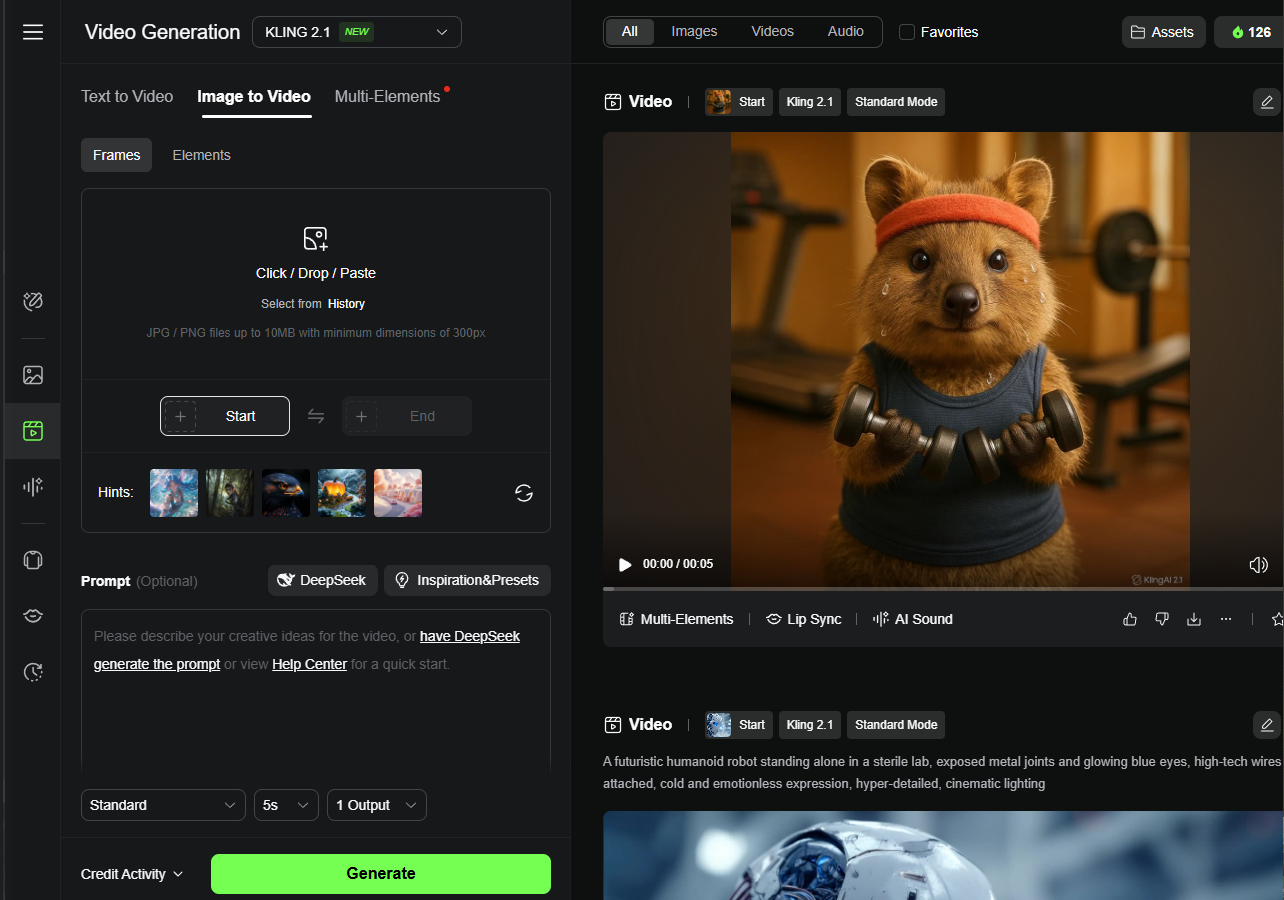The width and height of the screenshot is (1284, 900).
Task: Select the Videos filter tab
Action: point(772,31)
